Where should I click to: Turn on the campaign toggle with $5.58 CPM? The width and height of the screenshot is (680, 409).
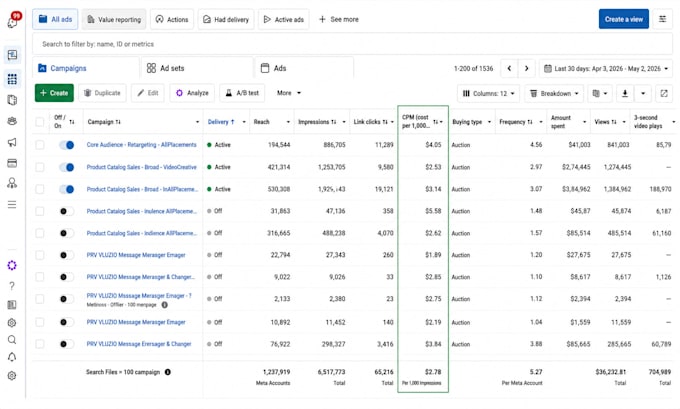point(67,211)
